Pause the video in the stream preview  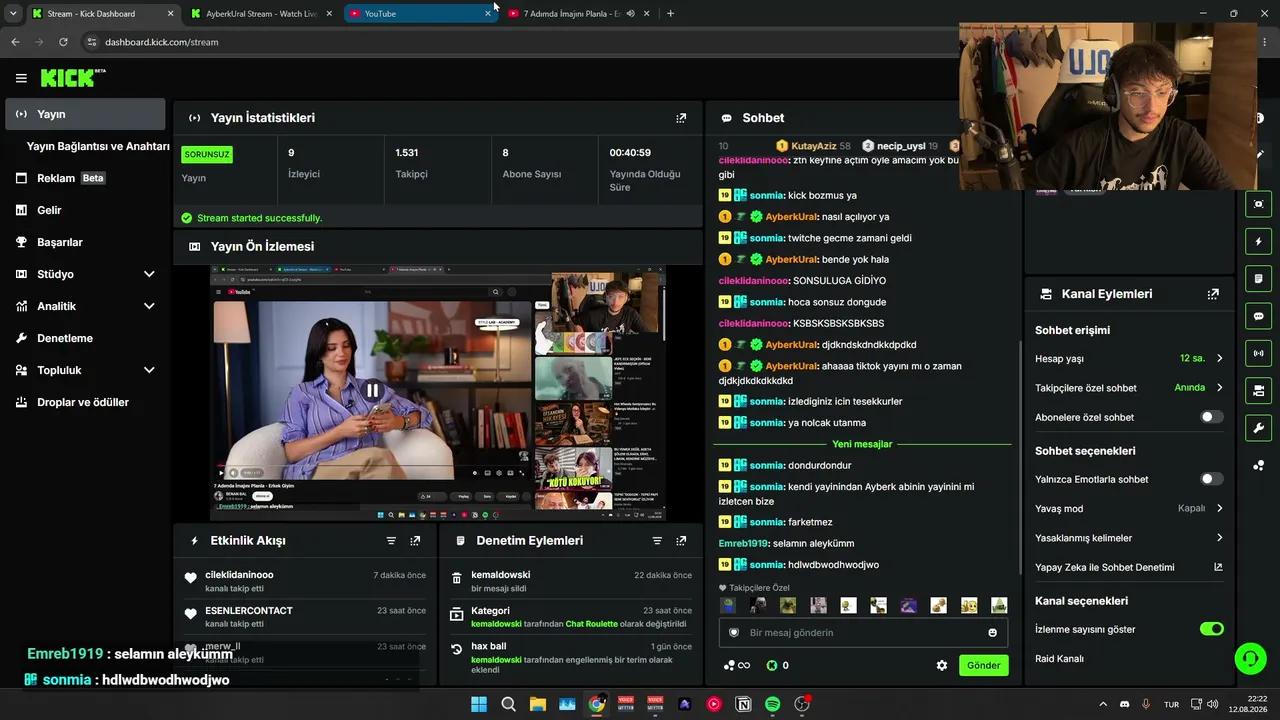click(x=372, y=391)
